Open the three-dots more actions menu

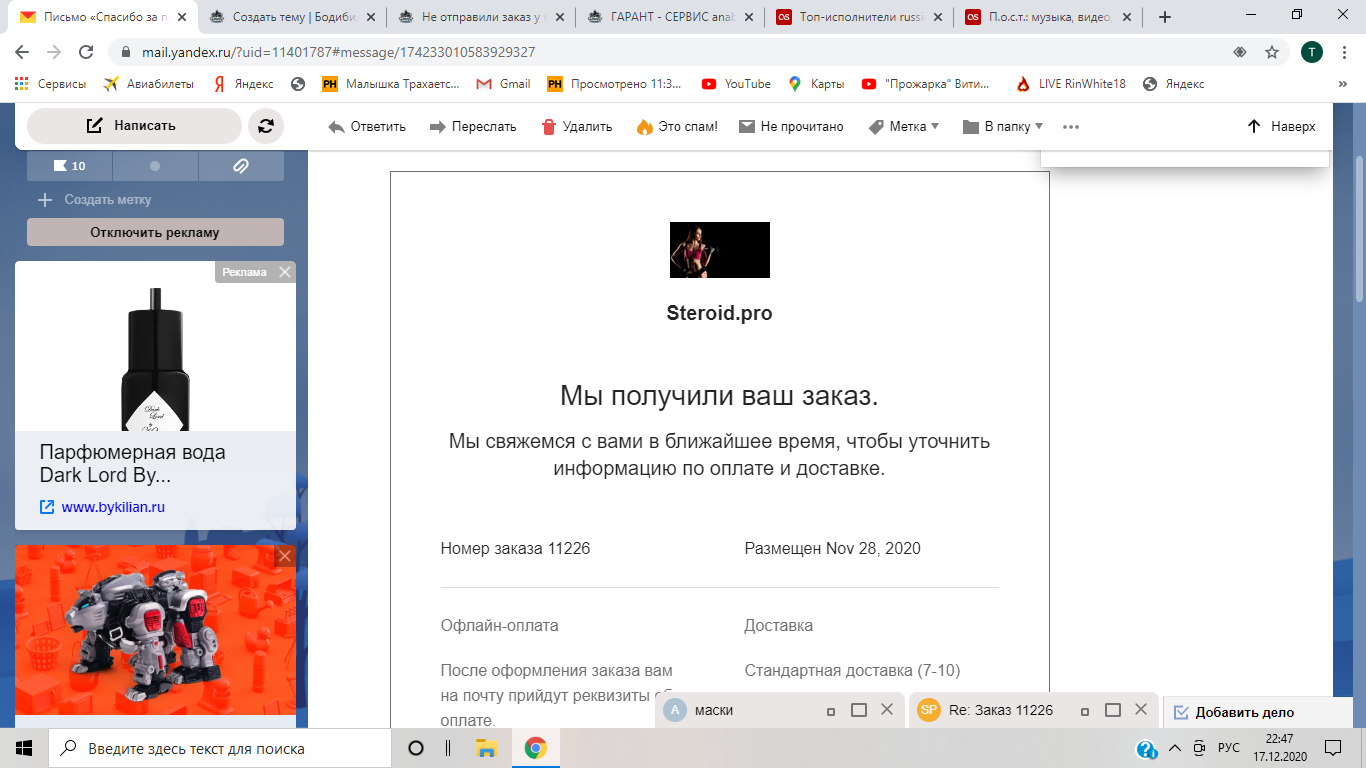(1071, 127)
